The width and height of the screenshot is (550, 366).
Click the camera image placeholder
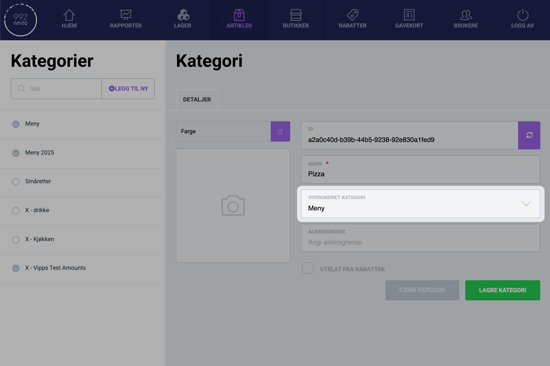point(233,206)
